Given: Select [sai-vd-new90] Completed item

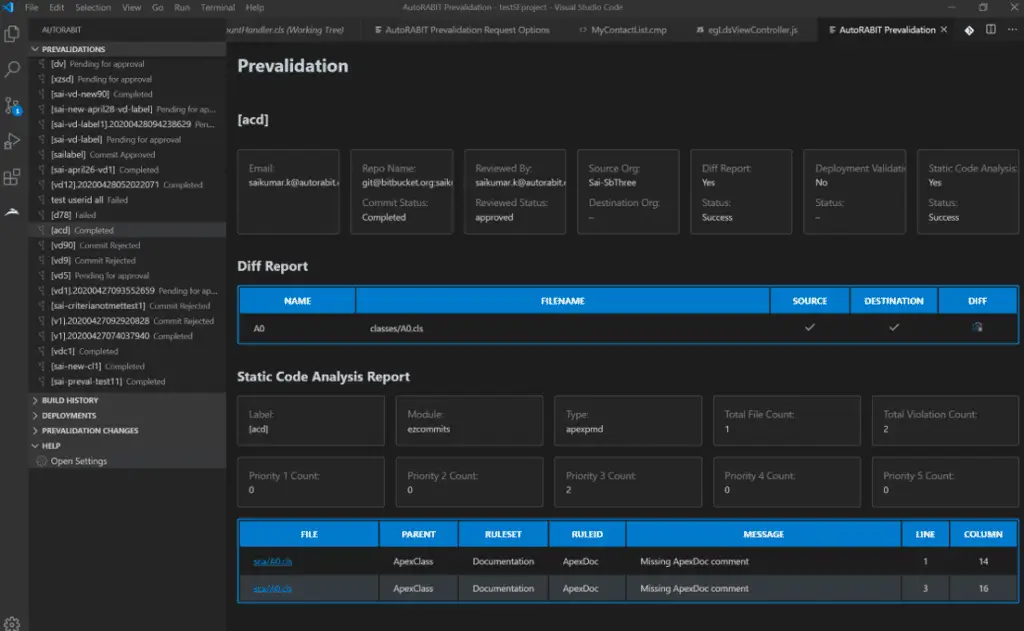Looking at the screenshot, I should click(x=127, y=94).
